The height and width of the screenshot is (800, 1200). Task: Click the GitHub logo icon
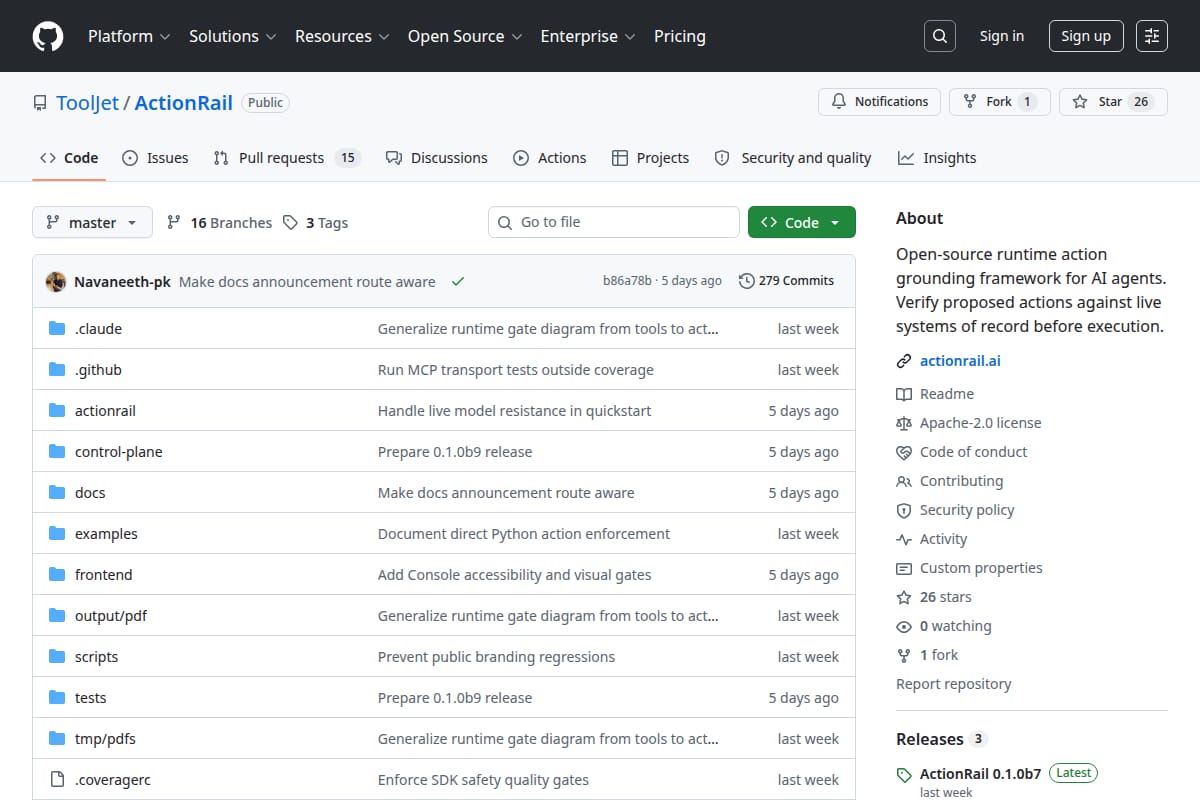pos(48,36)
